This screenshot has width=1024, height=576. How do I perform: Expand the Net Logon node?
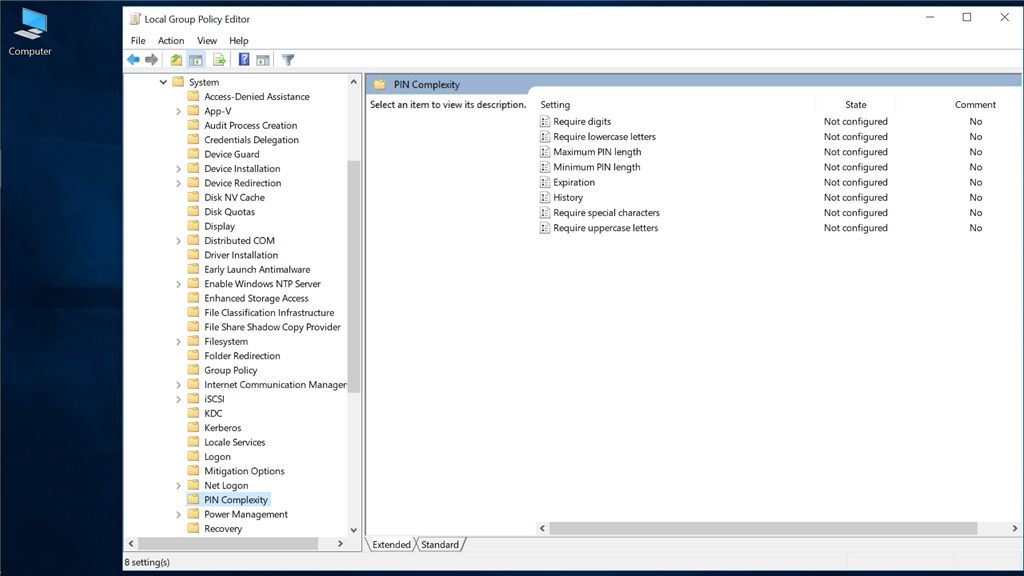178,485
